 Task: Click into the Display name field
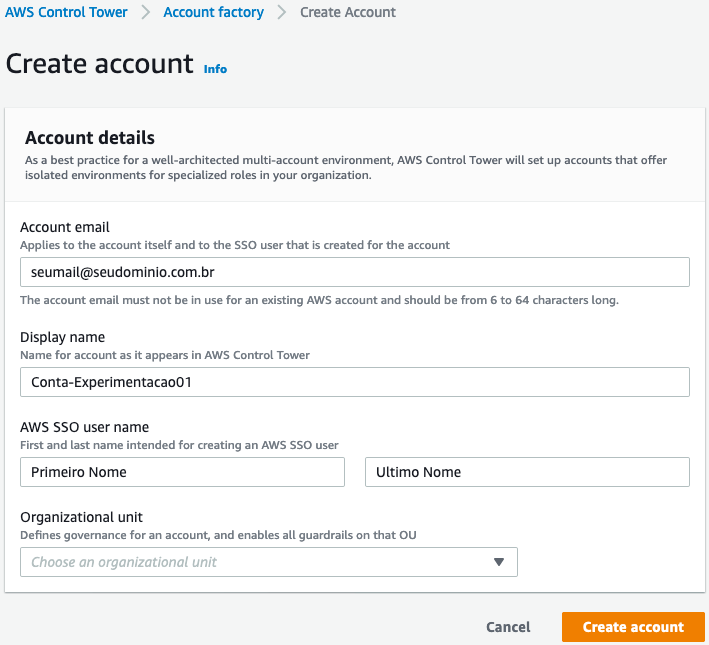[354, 382]
